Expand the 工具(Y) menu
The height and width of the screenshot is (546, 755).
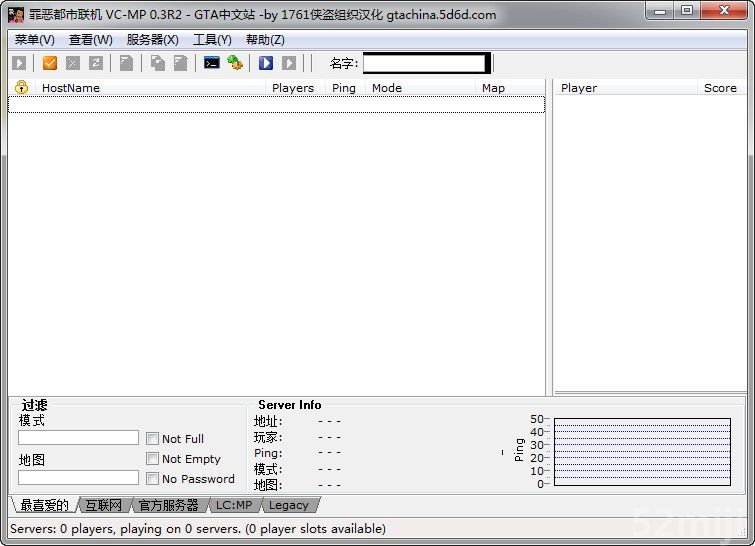click(212, 40)
